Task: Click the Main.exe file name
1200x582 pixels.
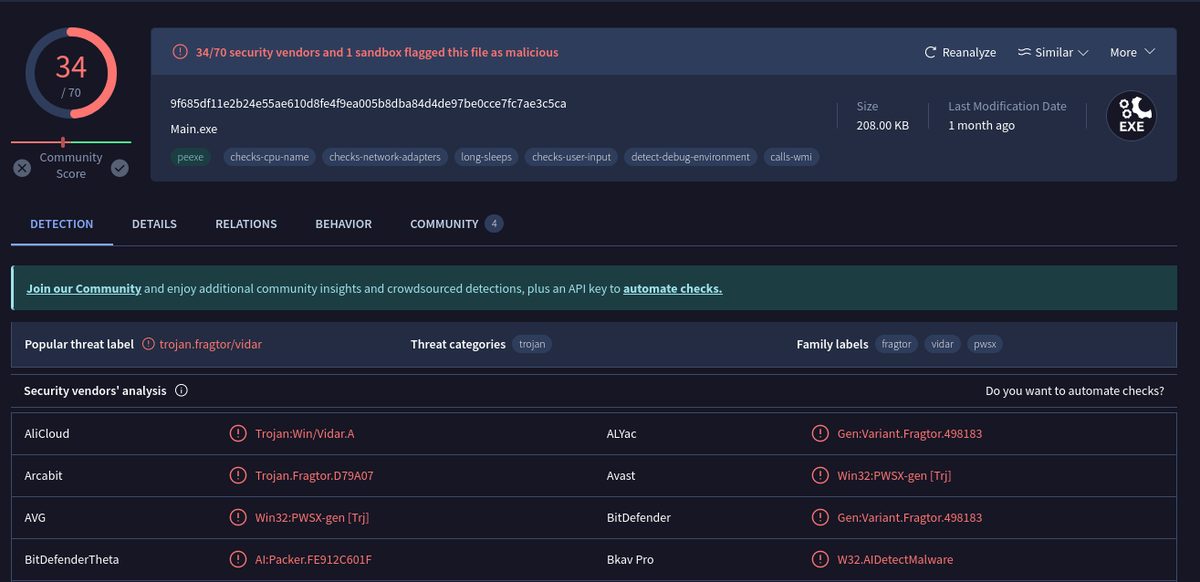Action: (x=194, y=129)
